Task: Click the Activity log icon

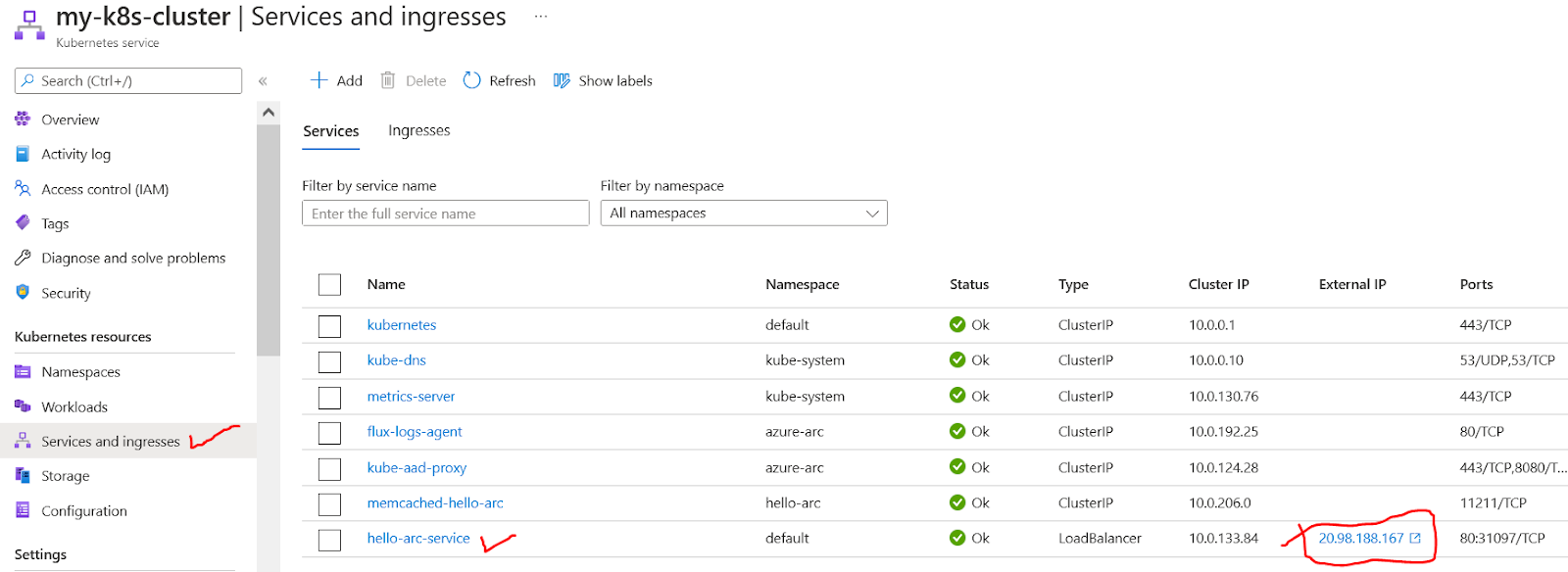Action: 23,154
